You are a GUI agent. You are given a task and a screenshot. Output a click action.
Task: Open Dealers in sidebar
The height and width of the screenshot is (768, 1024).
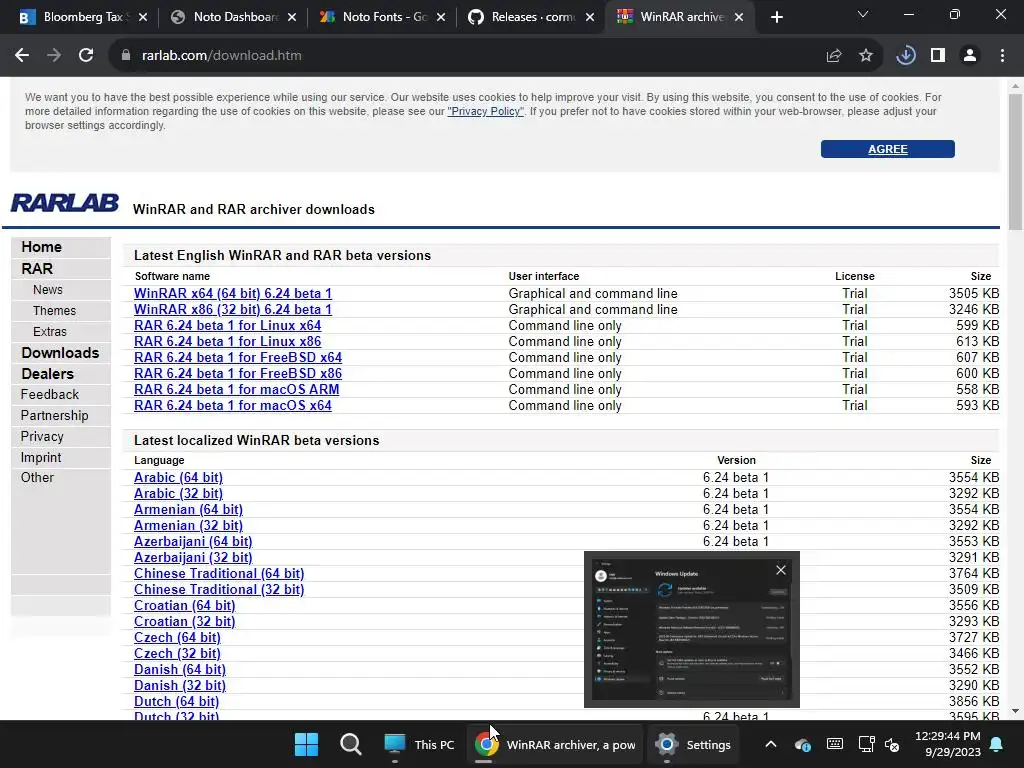tap(47, 374)
